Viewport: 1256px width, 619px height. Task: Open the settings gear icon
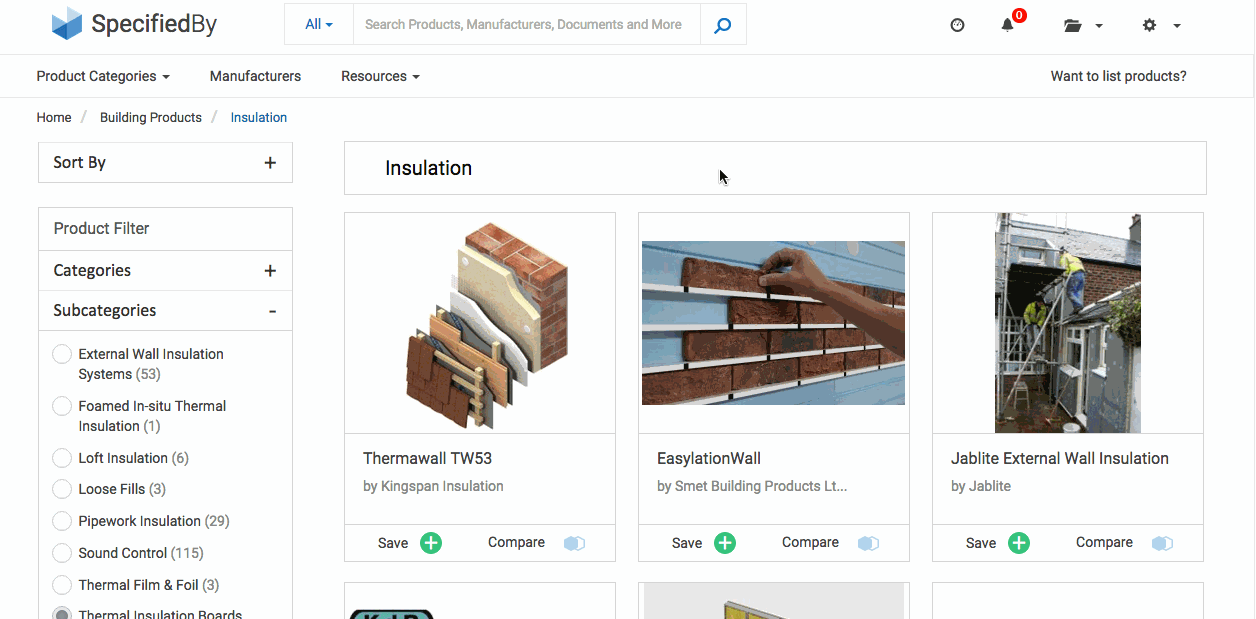coord(1149,25)
